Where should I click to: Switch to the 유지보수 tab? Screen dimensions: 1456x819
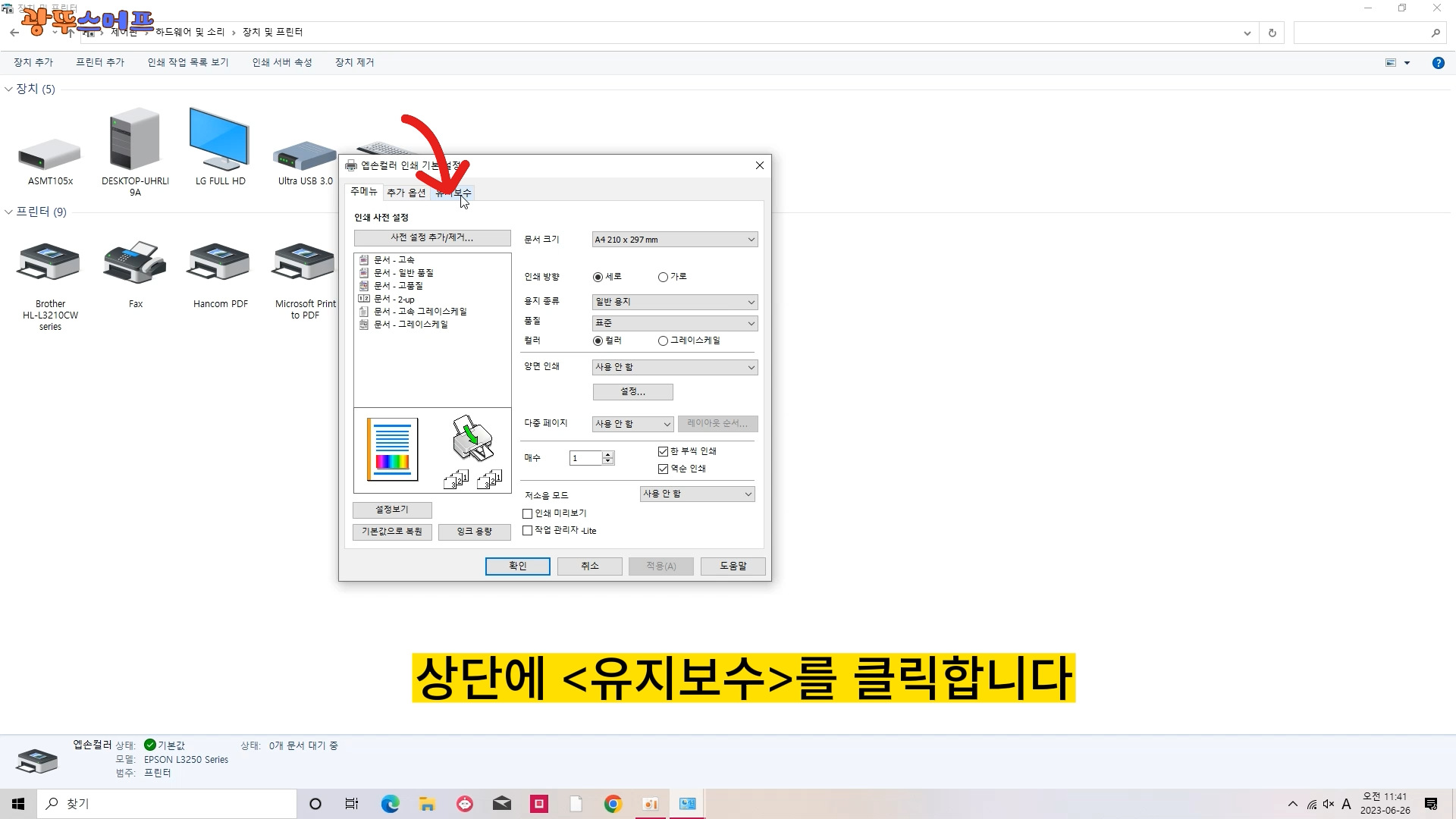pos(453,193)
